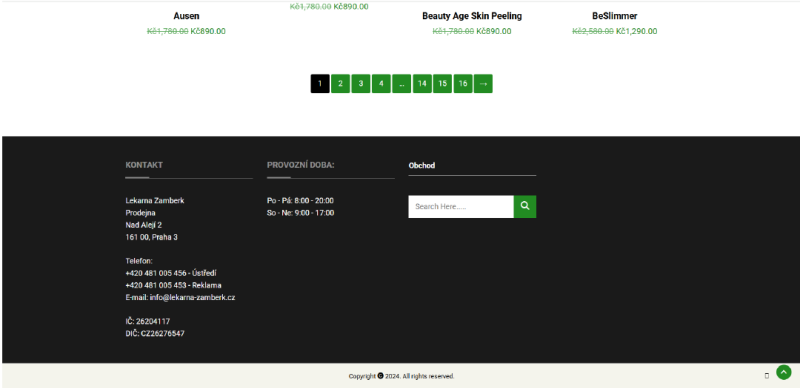This screenshot has width=800, height=388.
Task: Open the BeSlimmer product link
Action: 615,16
